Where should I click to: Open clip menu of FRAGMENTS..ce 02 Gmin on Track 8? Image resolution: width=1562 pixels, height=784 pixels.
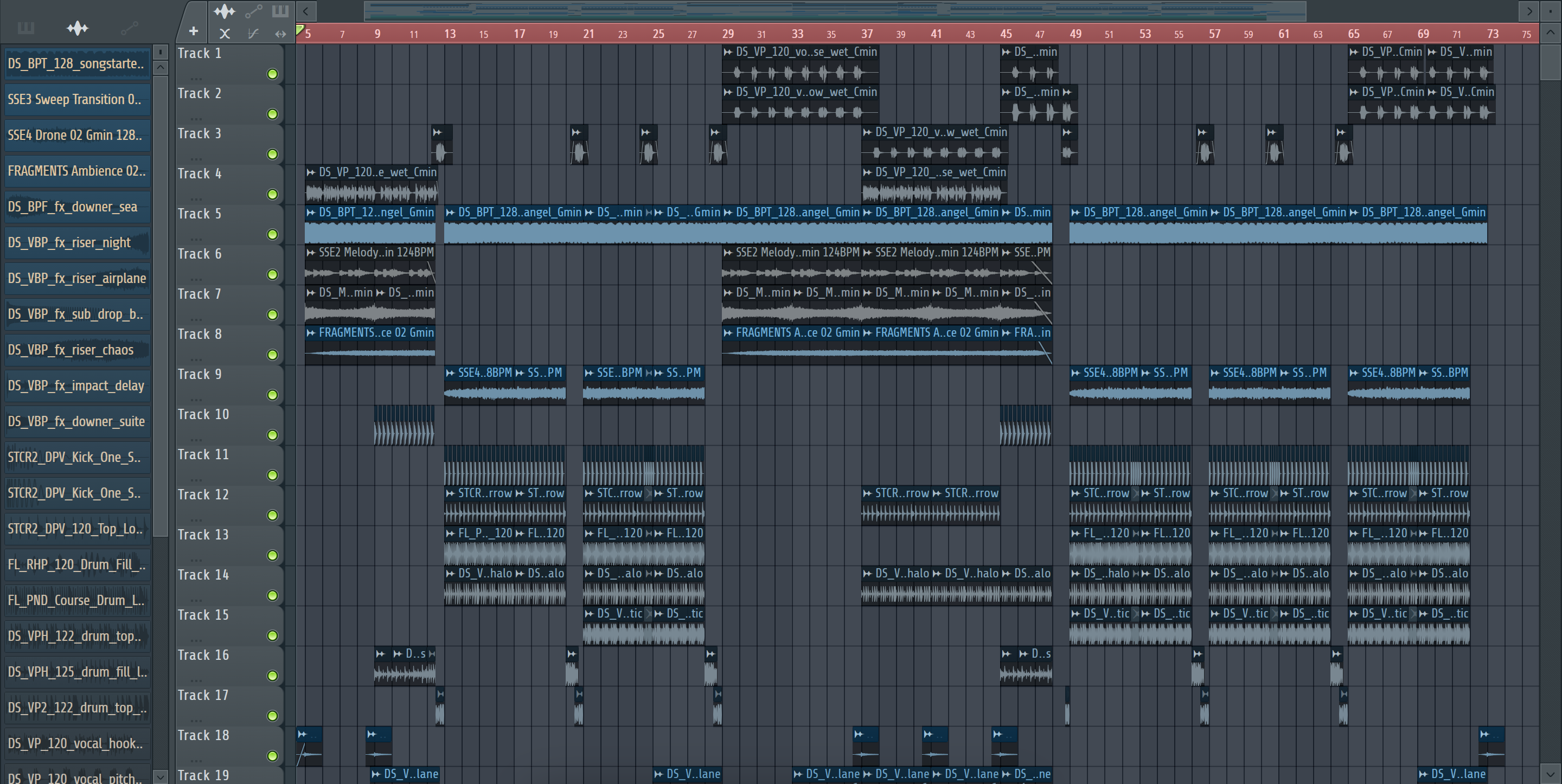click(x=311, y=333)
